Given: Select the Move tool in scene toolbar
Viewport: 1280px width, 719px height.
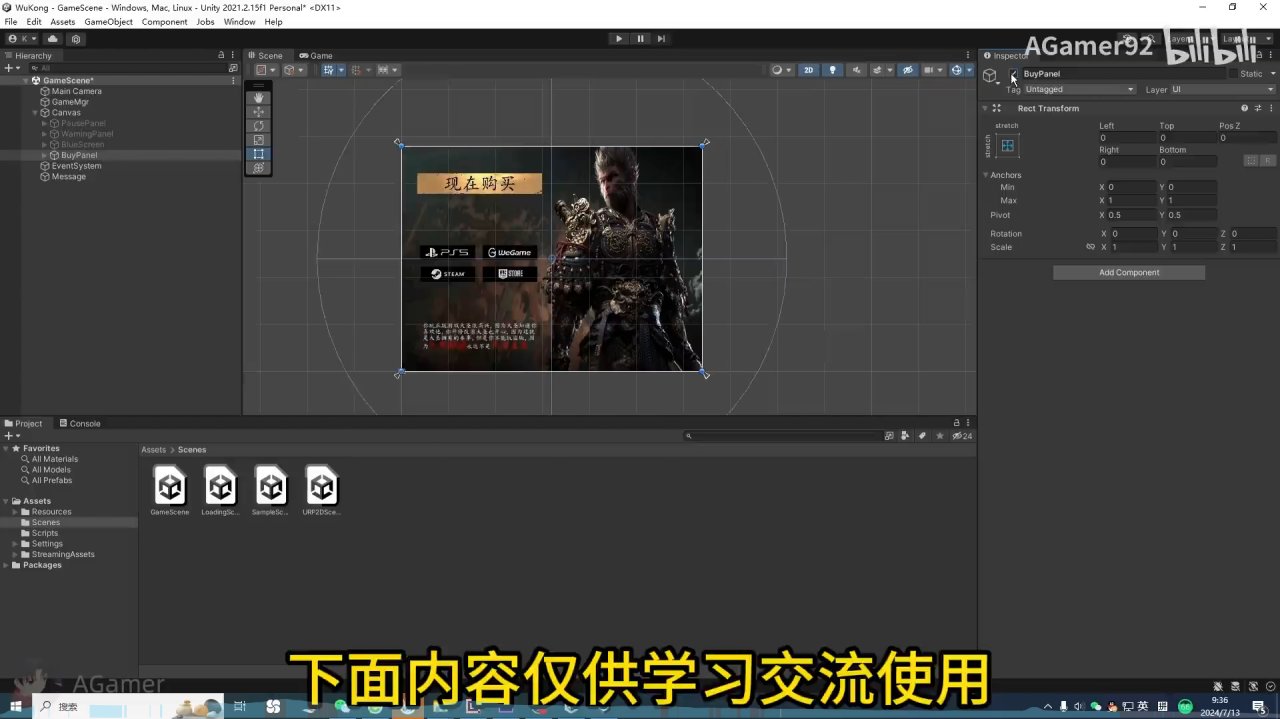Looking at the screenshot, I should click(259, 112).
